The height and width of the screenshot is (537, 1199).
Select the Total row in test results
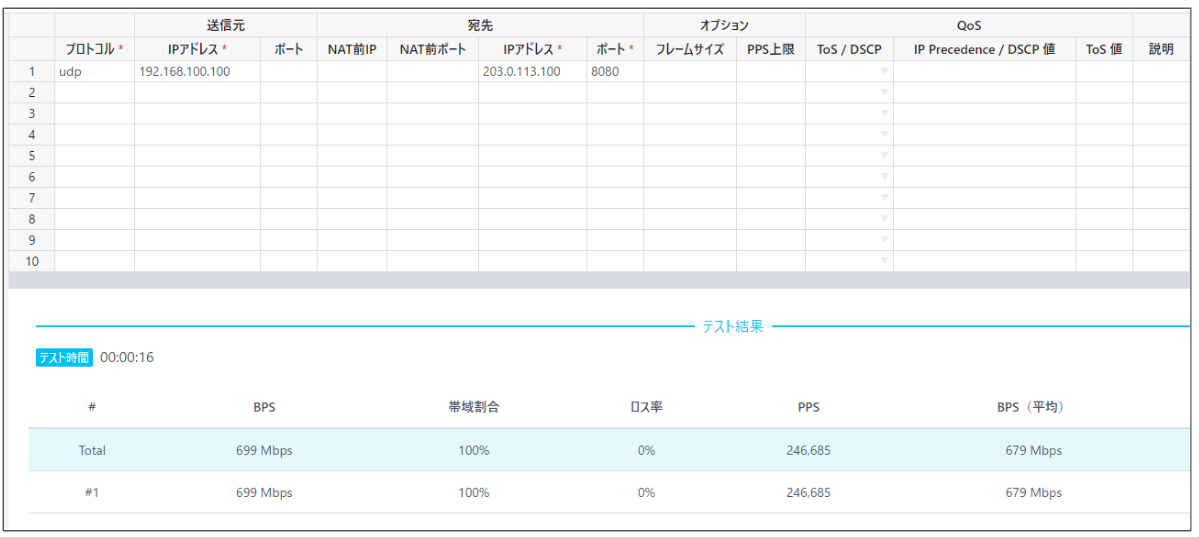600,450
